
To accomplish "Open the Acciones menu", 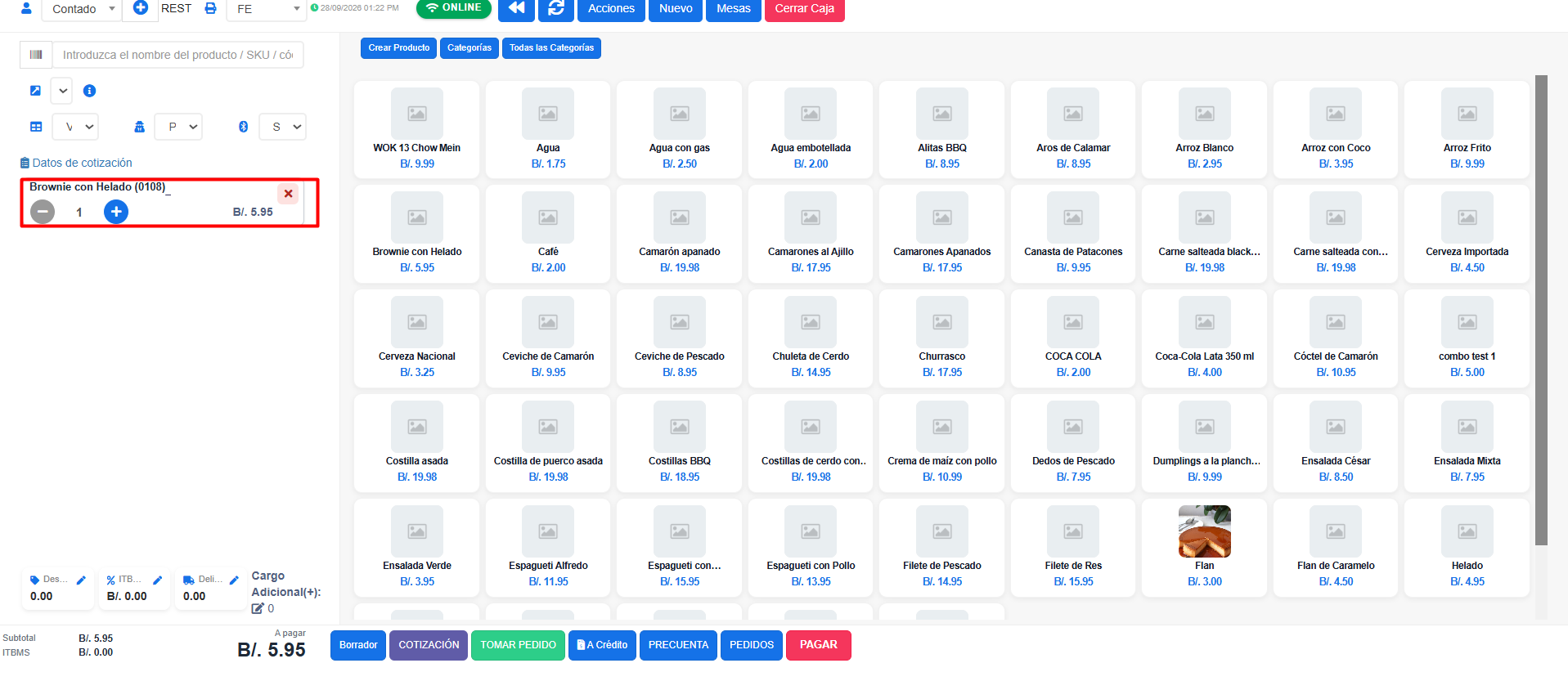I will tap(611, 8).
